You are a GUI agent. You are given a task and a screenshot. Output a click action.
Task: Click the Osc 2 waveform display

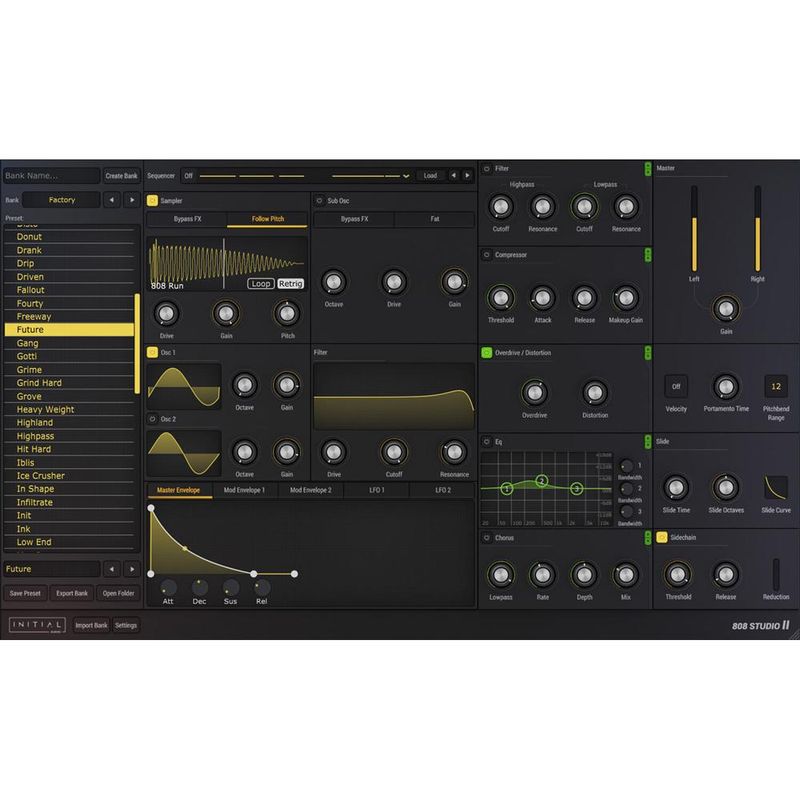(x=184, y=453)
